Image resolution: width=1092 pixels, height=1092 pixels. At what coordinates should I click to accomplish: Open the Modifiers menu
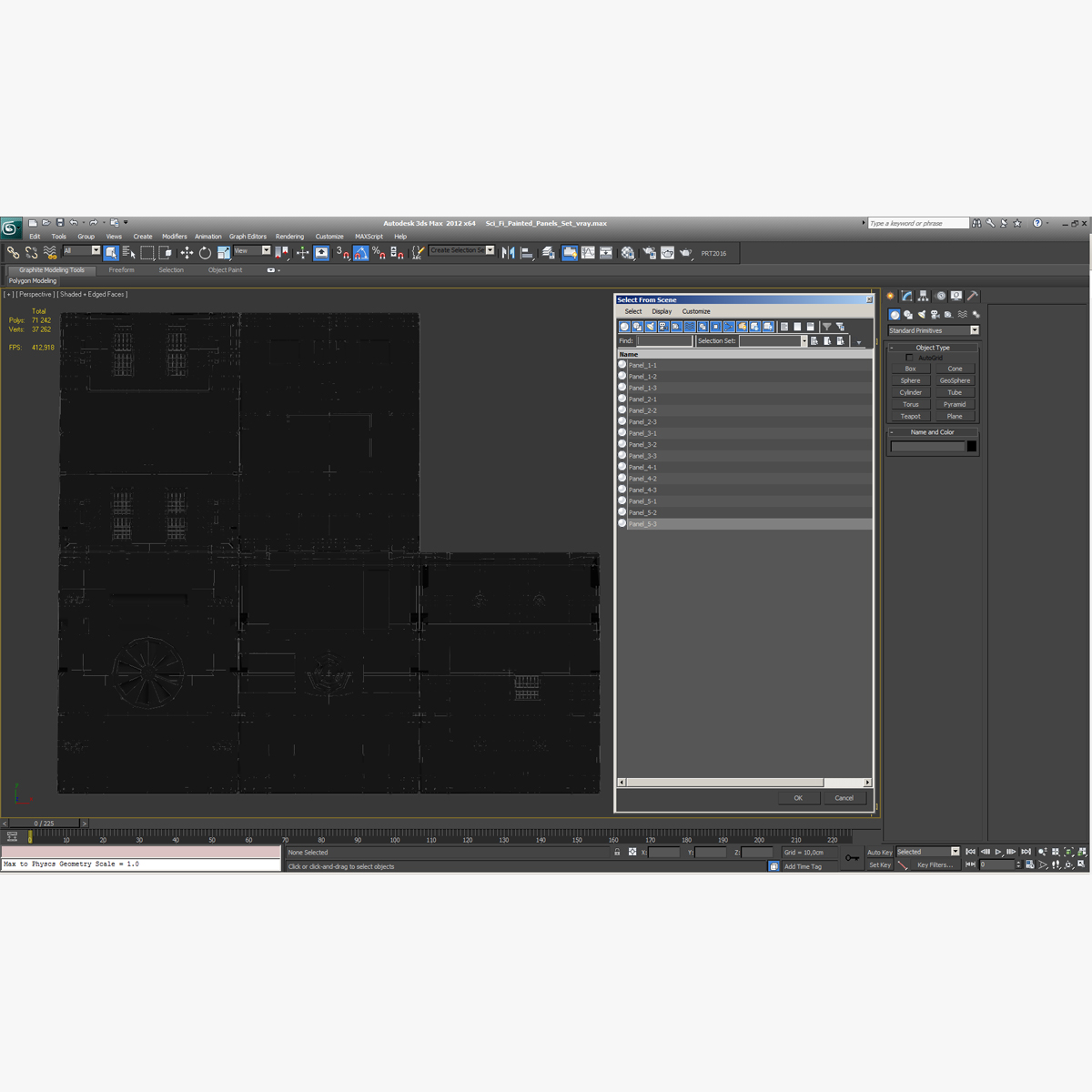click(x=175, y=237)
